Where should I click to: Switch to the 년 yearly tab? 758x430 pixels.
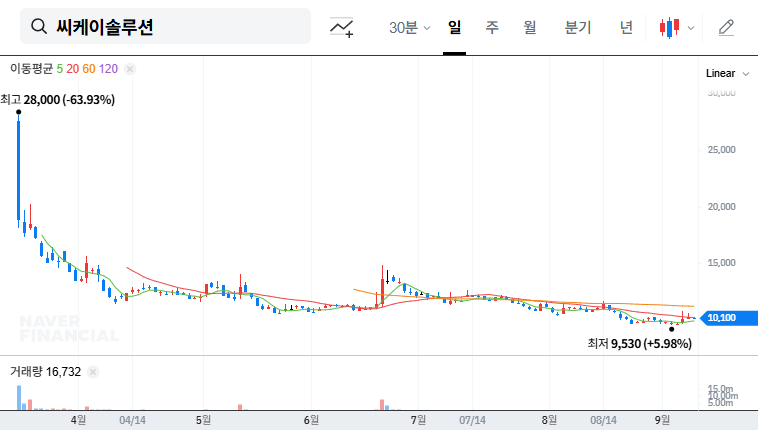tap(626, 28)
